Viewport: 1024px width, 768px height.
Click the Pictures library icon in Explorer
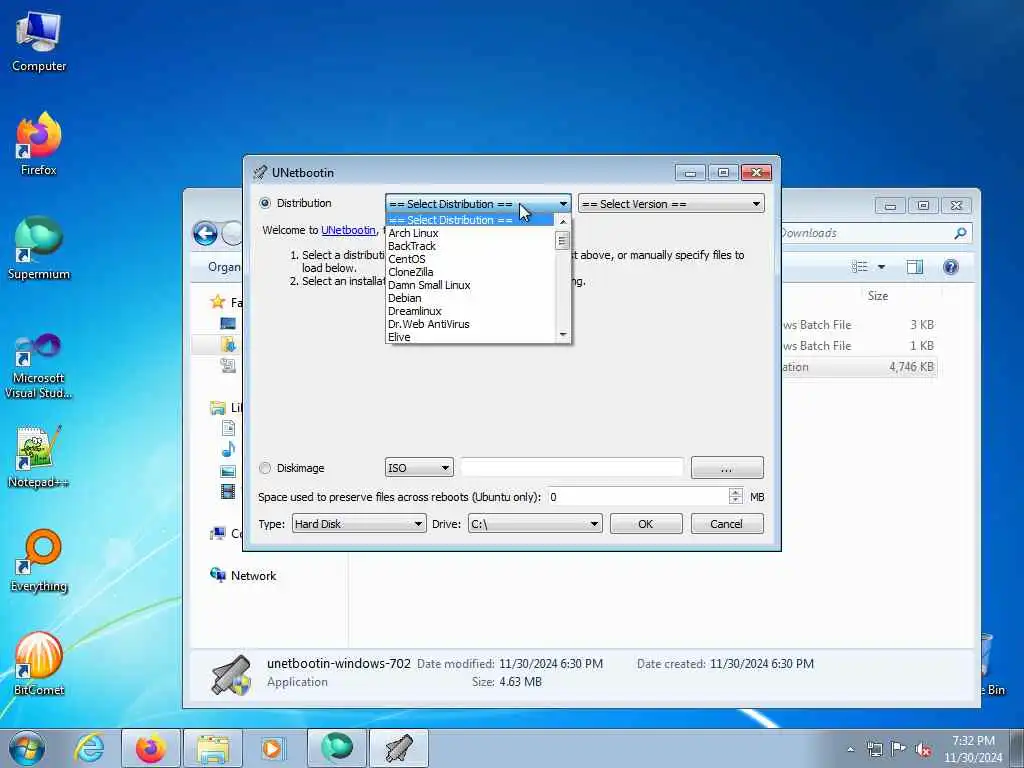pyautogui.click(x=228, y=471)
